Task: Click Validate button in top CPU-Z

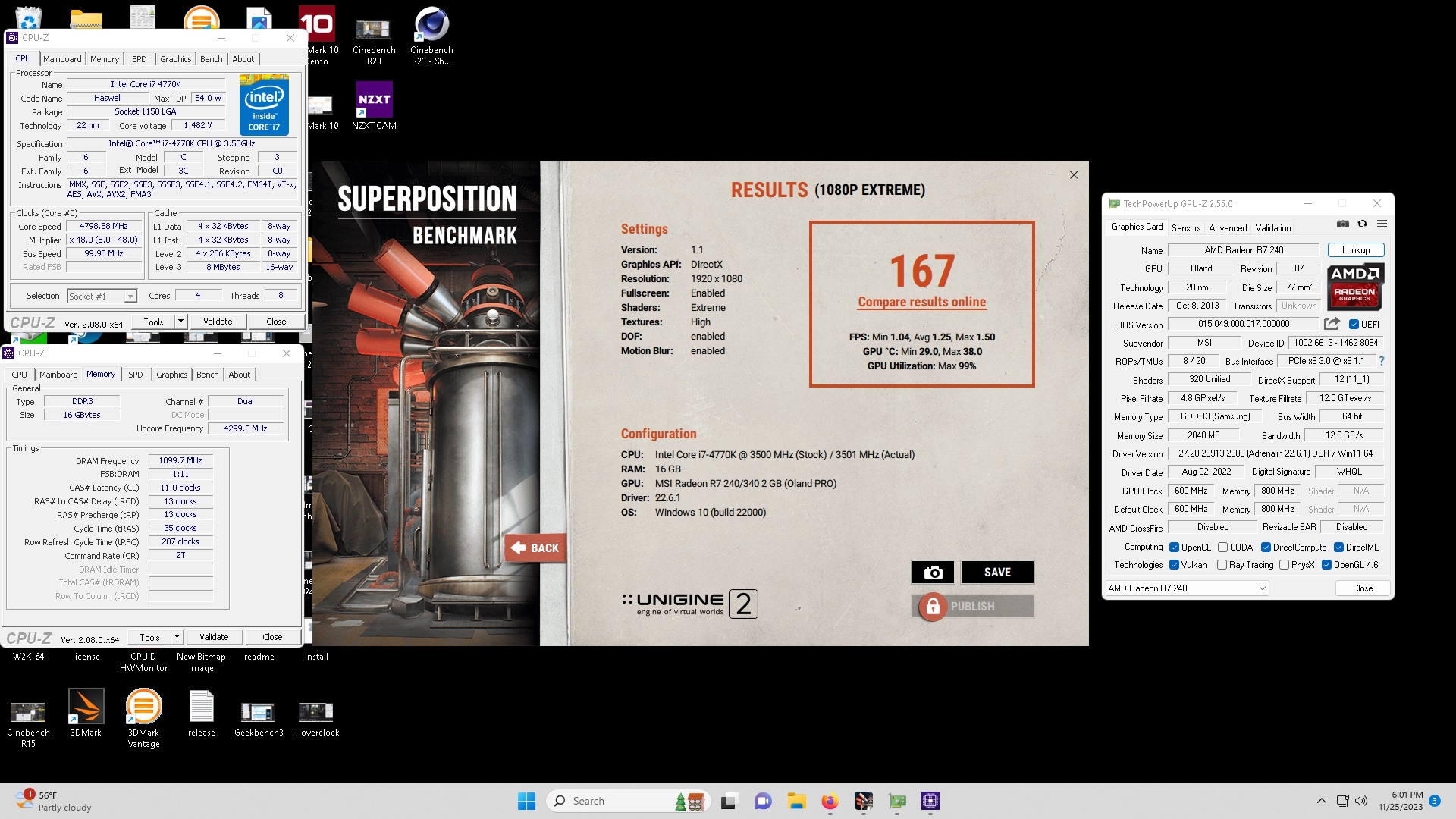Action: 218,322
